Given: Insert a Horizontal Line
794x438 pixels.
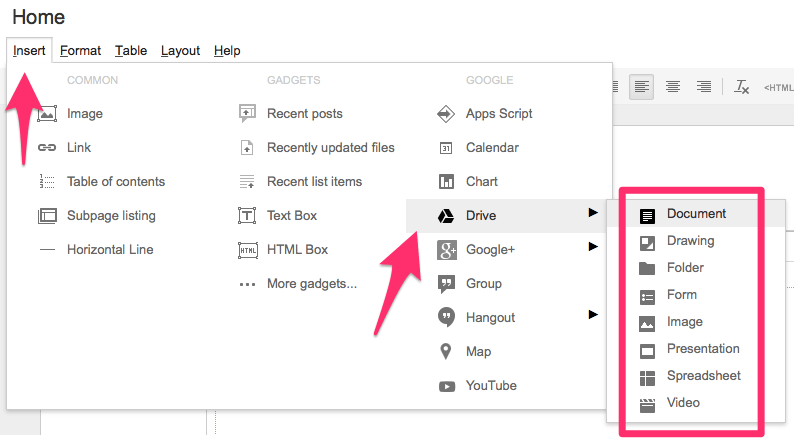Looking at the screenshot, I should click(x=110, y=250).
